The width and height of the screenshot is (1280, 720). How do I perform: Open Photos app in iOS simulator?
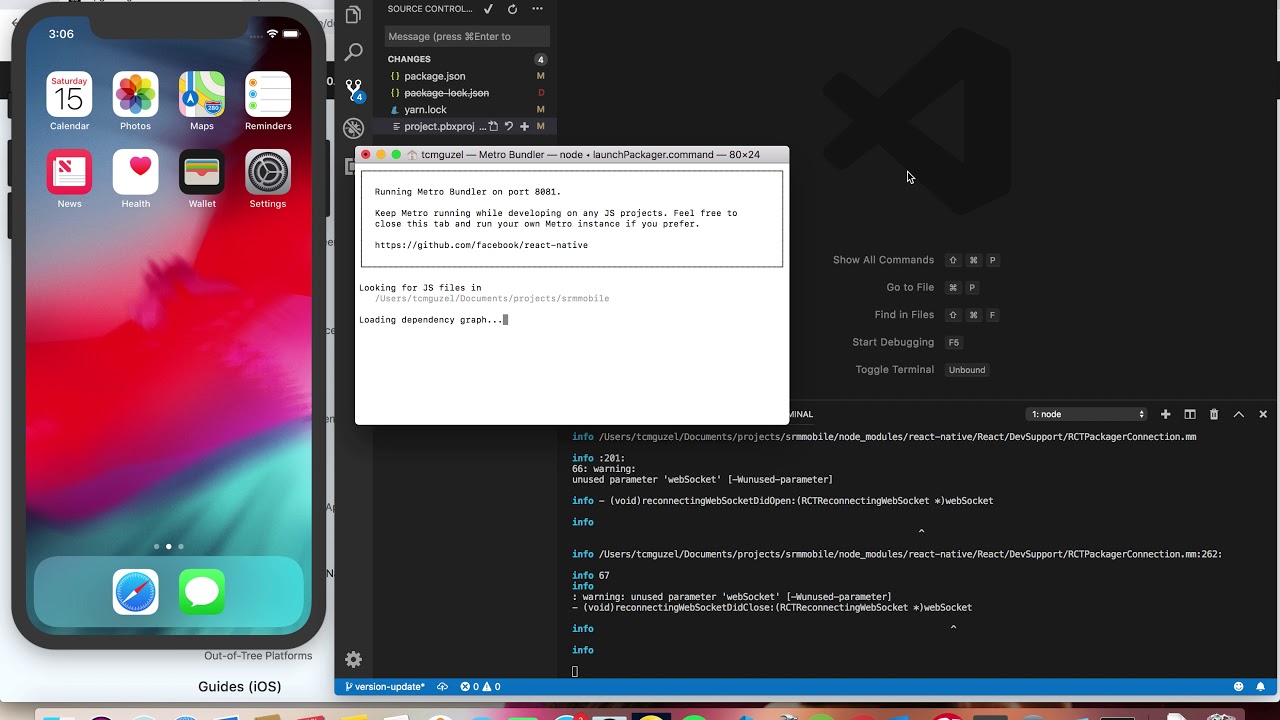[x=135, y=95]
